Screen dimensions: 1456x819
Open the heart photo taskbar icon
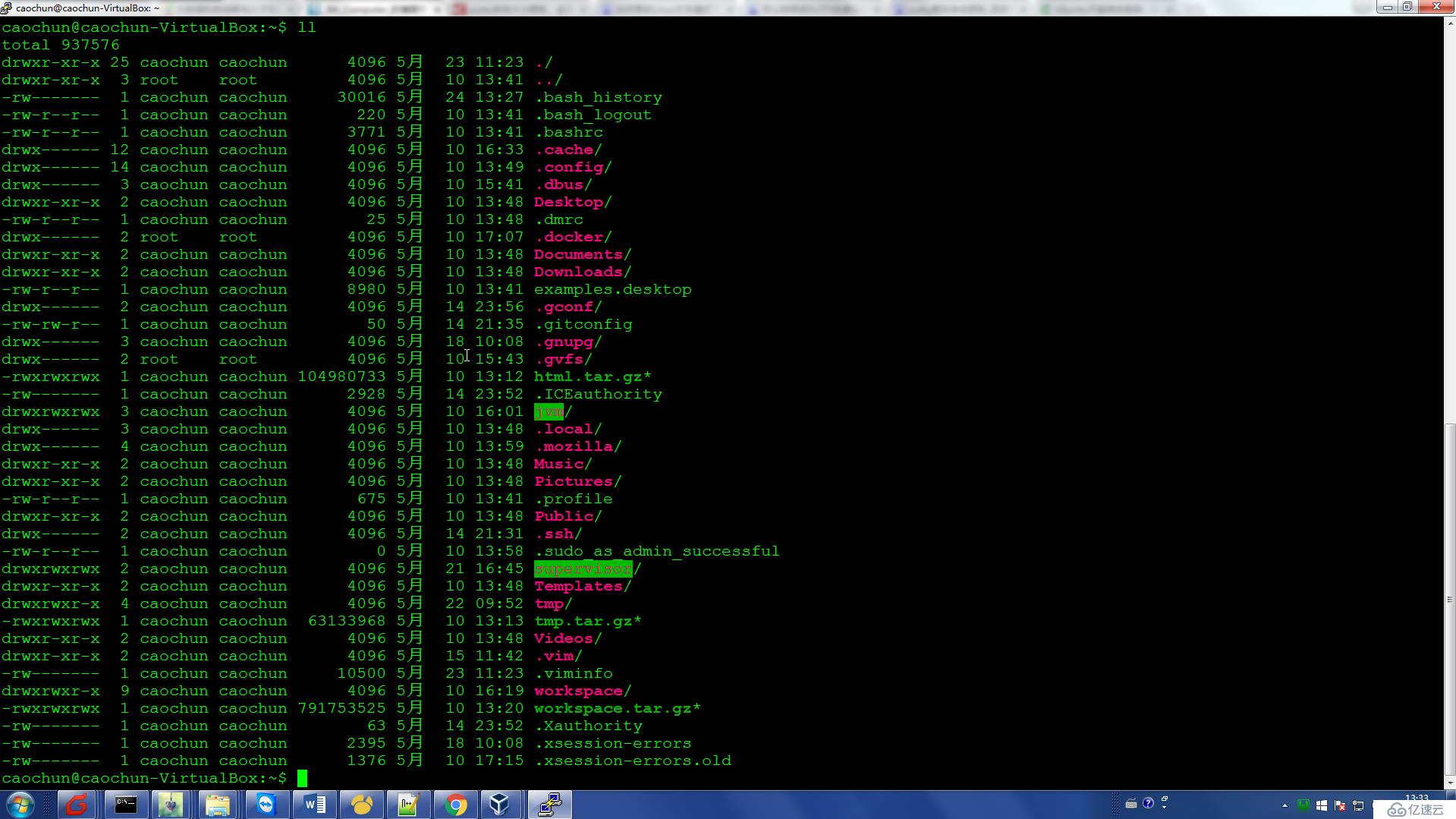171,805
